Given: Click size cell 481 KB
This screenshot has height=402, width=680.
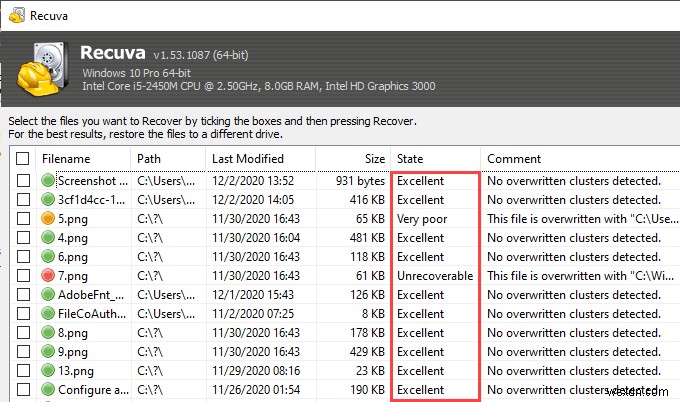Looking at the screenshot, I should point(367,238).
